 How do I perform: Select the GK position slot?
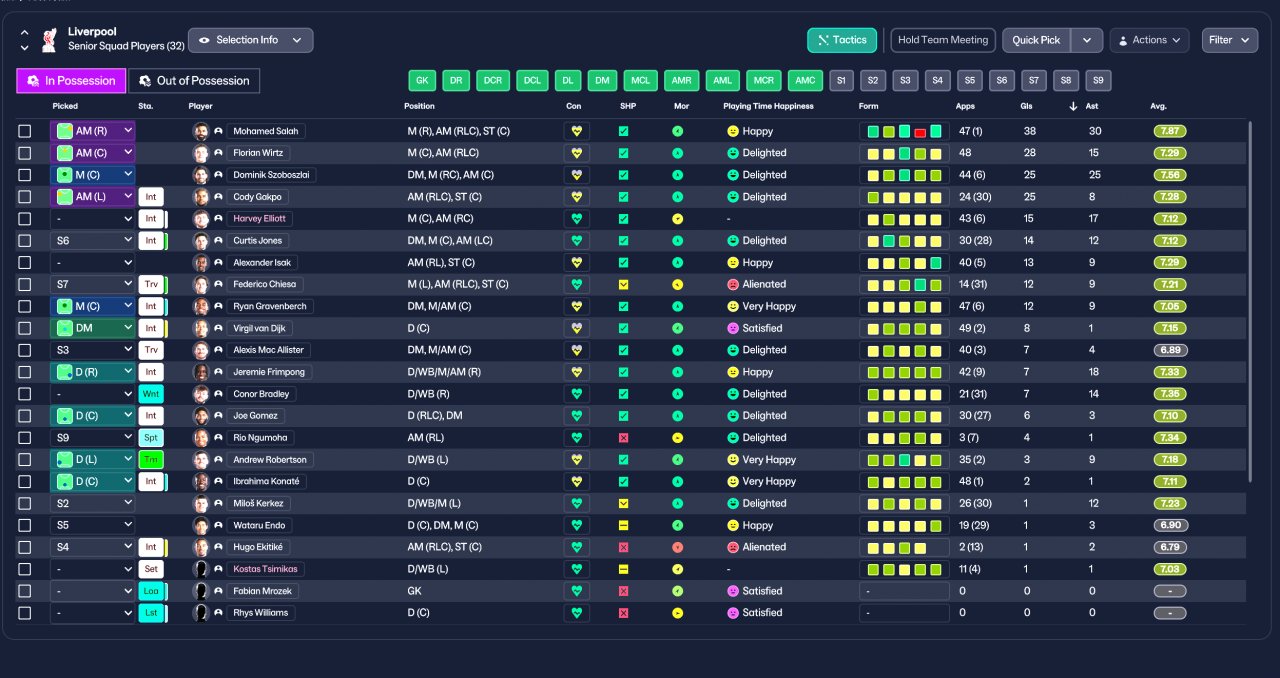click(422, 81)
